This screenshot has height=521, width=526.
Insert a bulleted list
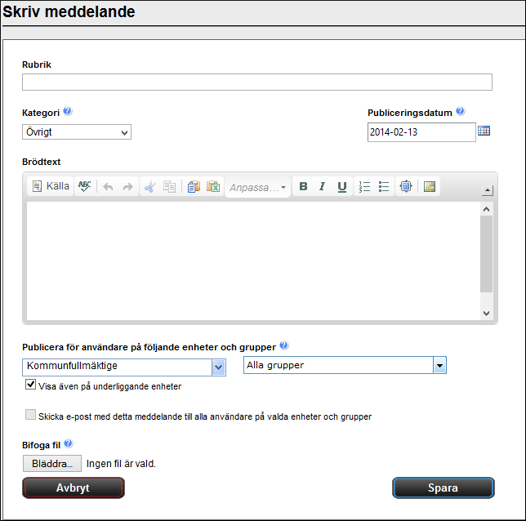[384, 187]
